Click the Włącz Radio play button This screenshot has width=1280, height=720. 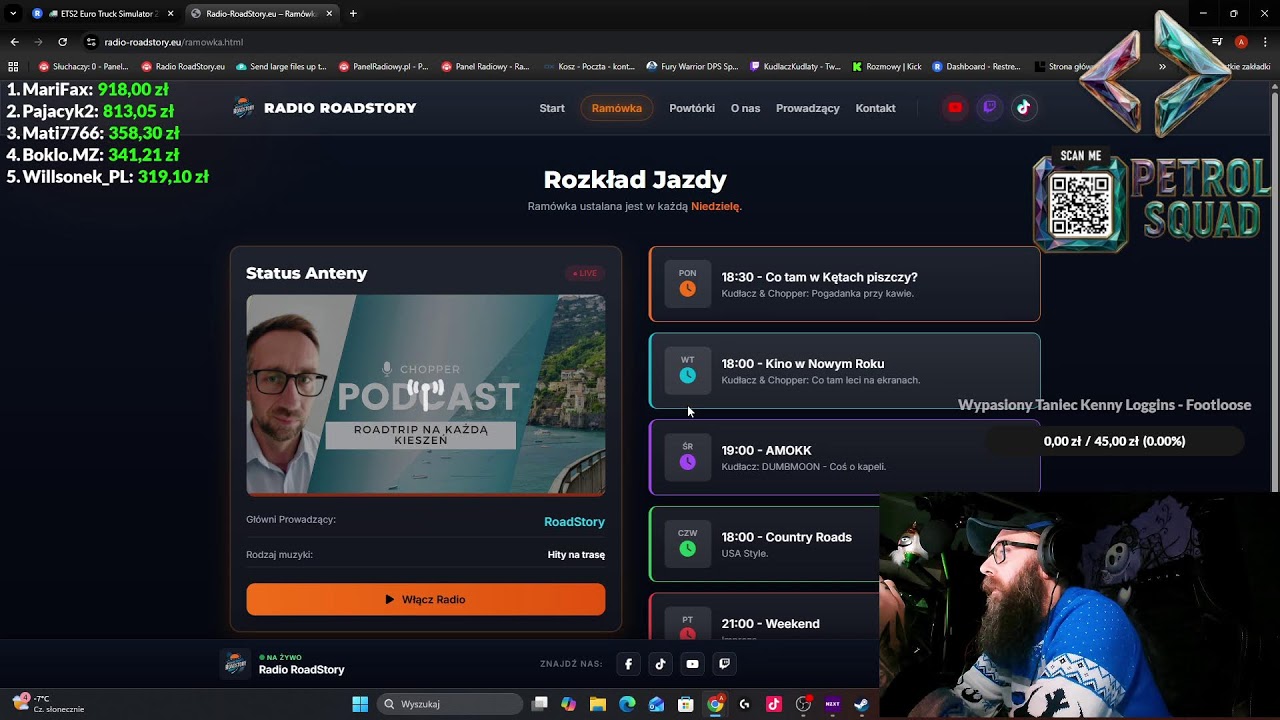(x=426, y=599)
